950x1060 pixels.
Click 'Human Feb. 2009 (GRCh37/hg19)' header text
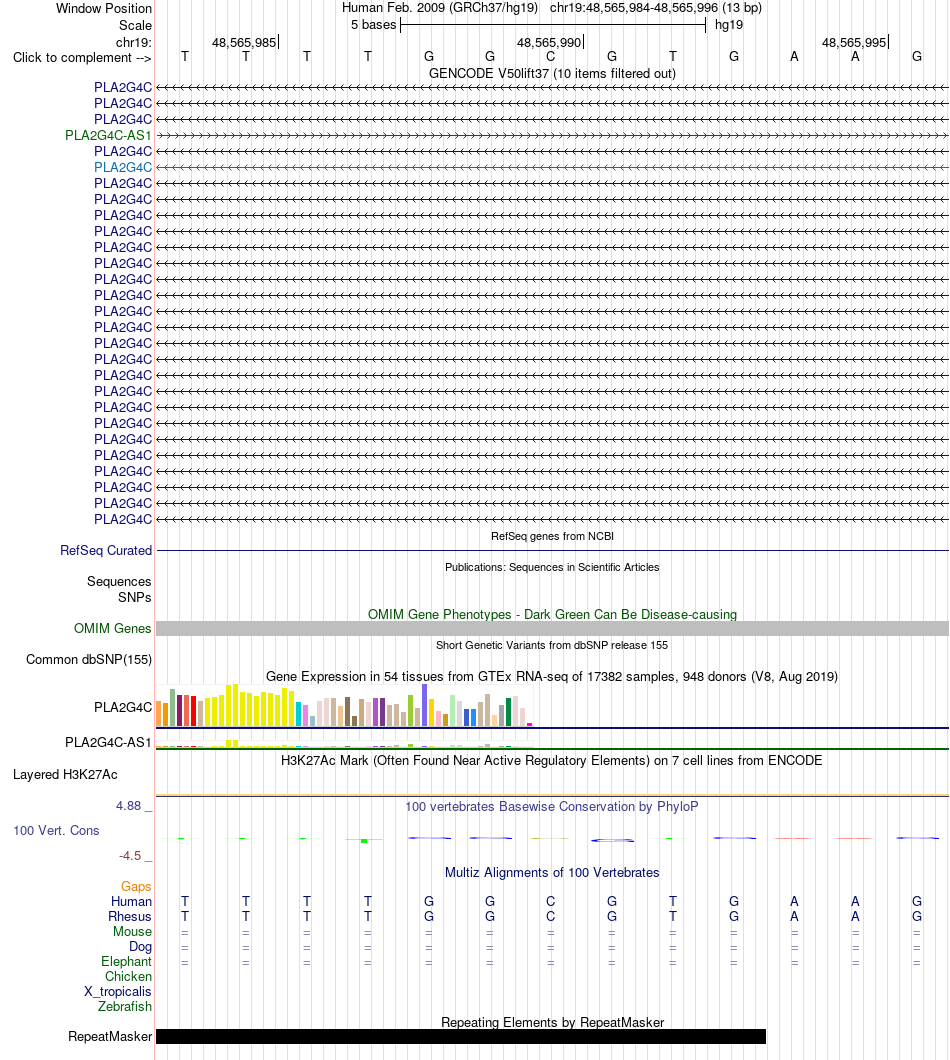[440, 7]
